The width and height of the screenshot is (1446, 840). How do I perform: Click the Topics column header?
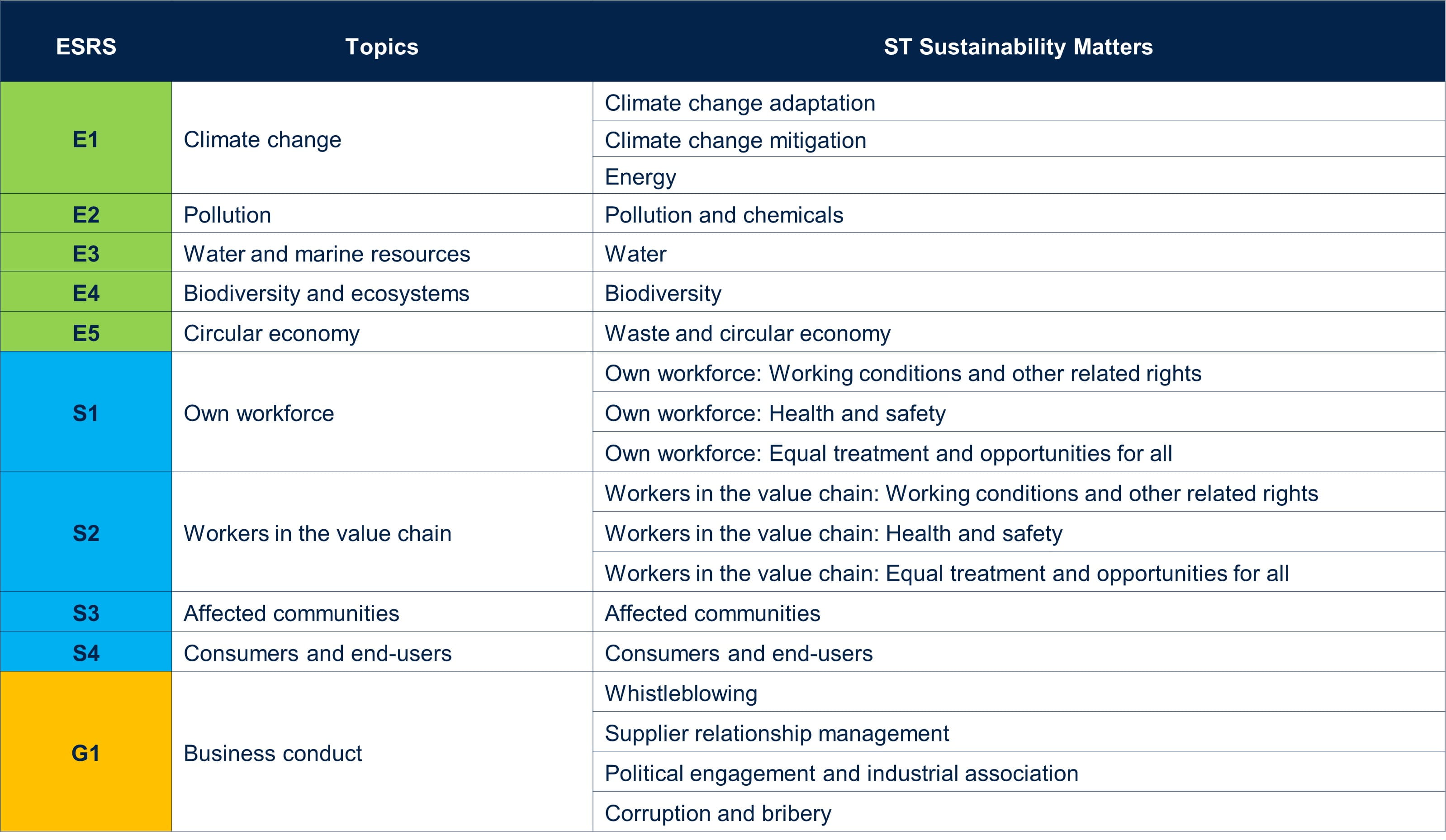click(x=382, y=47)
